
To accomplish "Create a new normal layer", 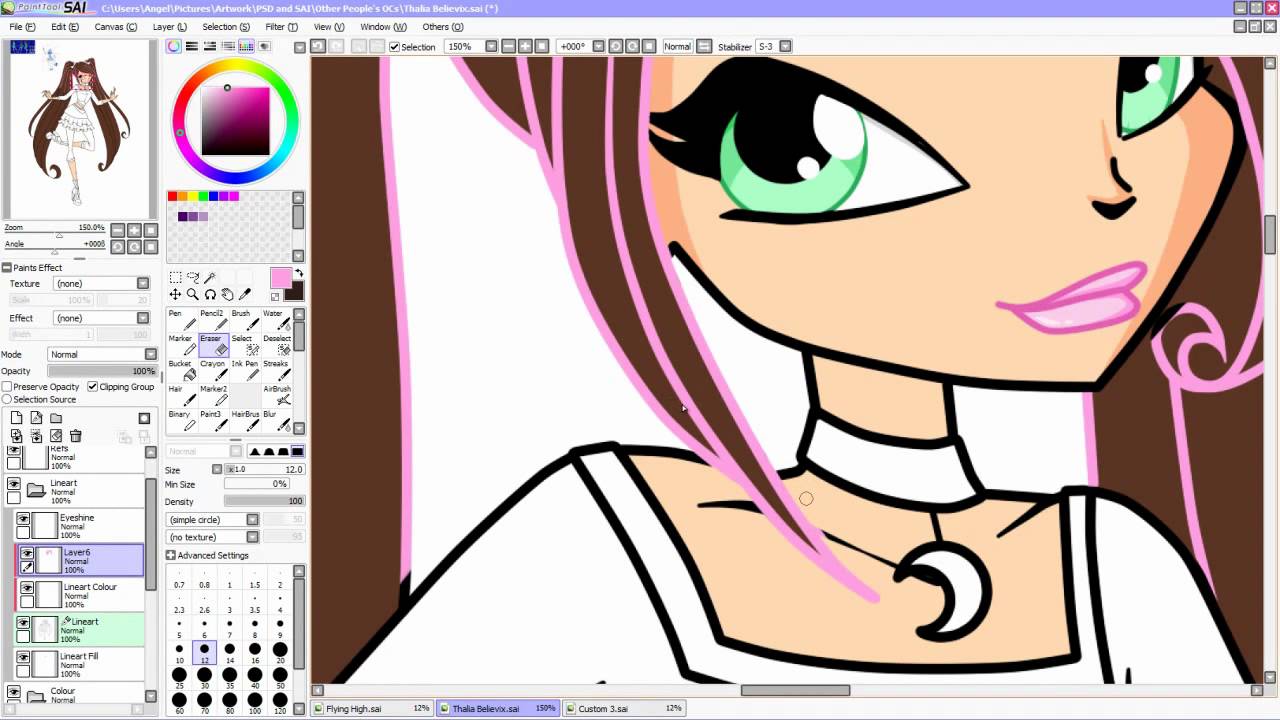I will pyautogui.click(x=17, y=418).
